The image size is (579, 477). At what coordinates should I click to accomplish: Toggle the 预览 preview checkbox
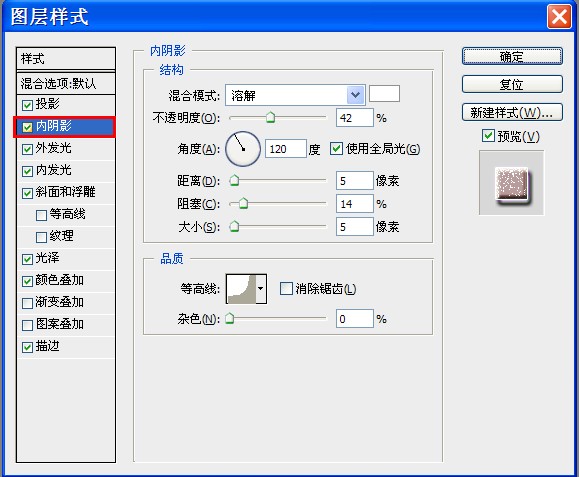(488, 136)
